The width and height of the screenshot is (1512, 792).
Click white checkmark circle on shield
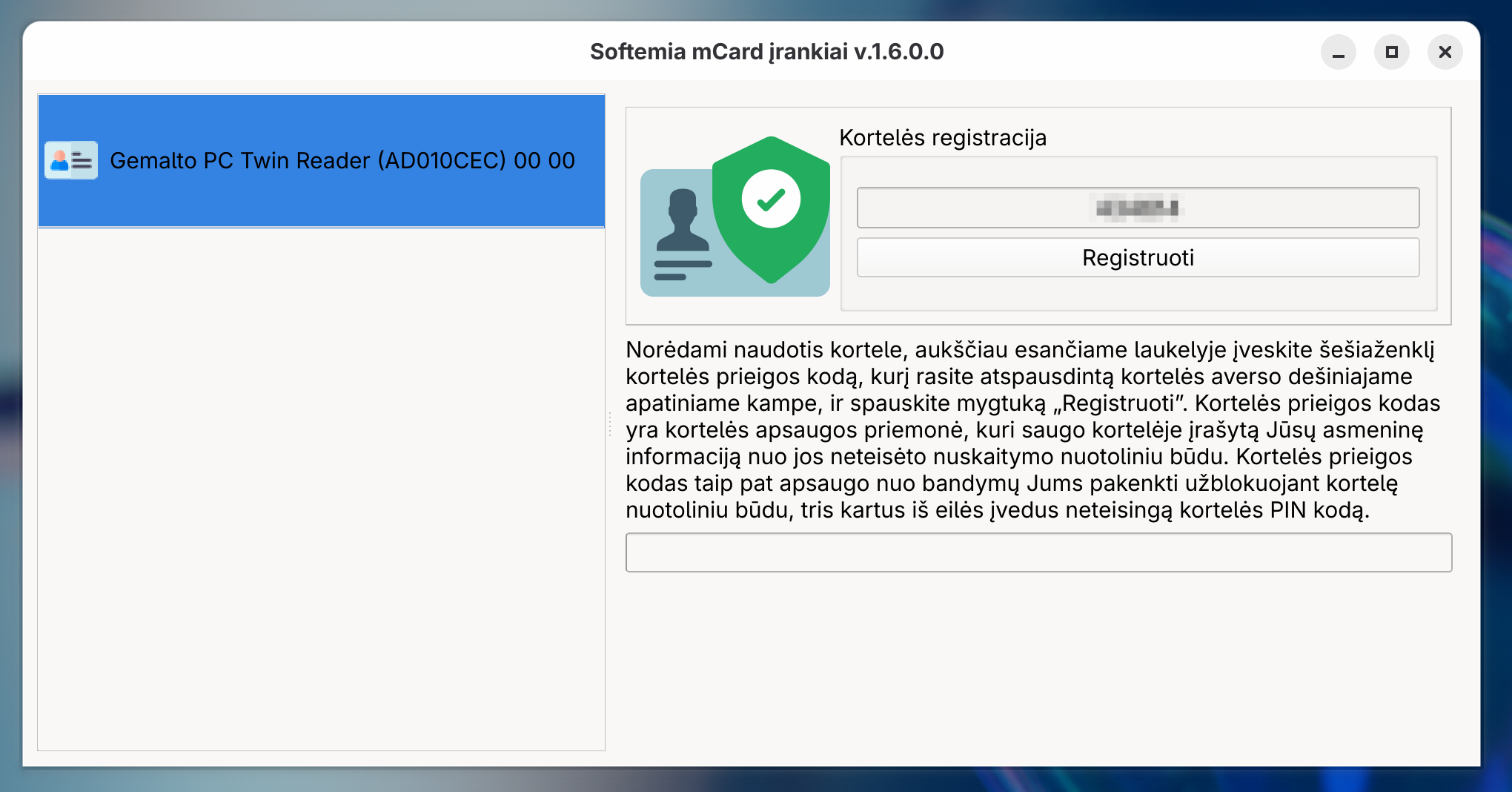[771, 199]
